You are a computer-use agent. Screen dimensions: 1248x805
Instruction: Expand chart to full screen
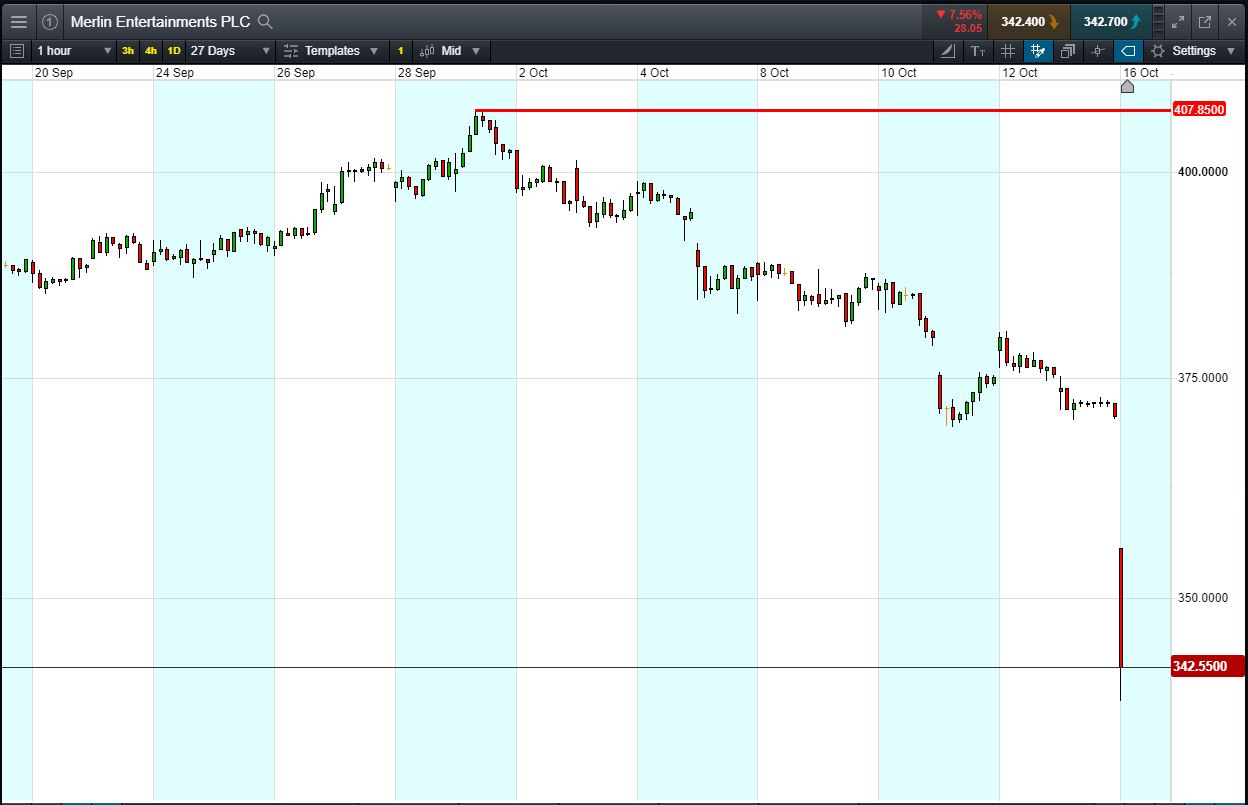click(1178, 21)
